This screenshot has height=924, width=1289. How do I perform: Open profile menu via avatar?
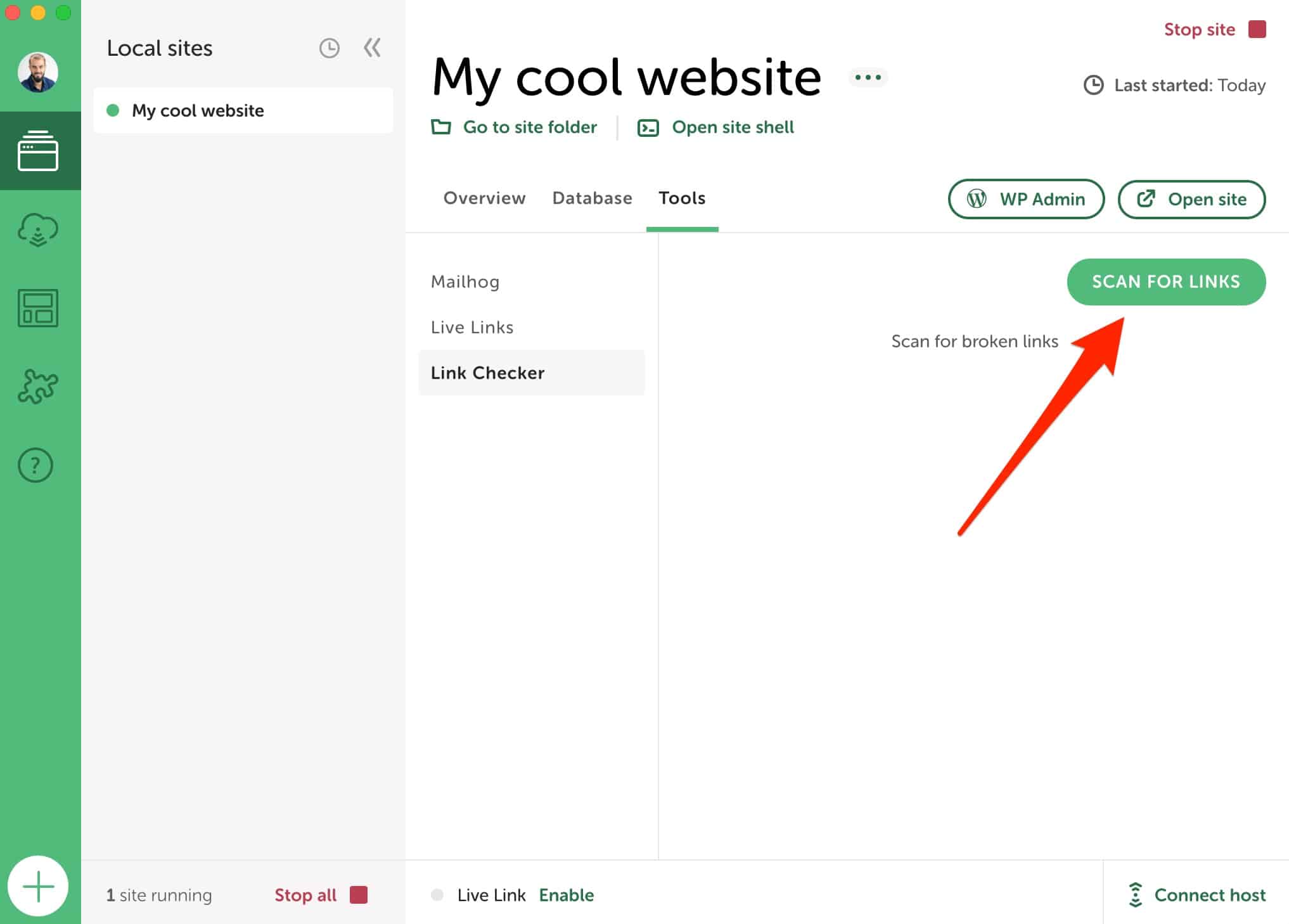[x=38, y=72]
